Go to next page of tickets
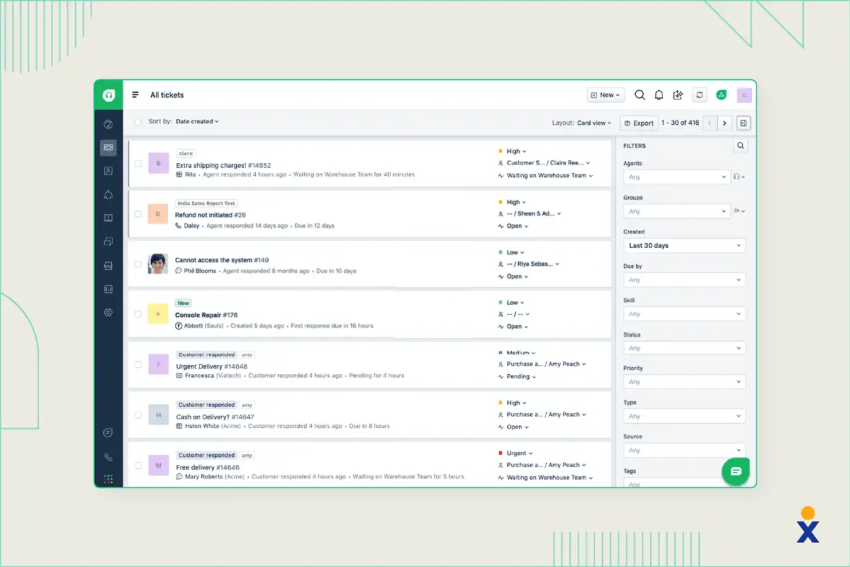The image size is (850, 567). tap(725, 123)
